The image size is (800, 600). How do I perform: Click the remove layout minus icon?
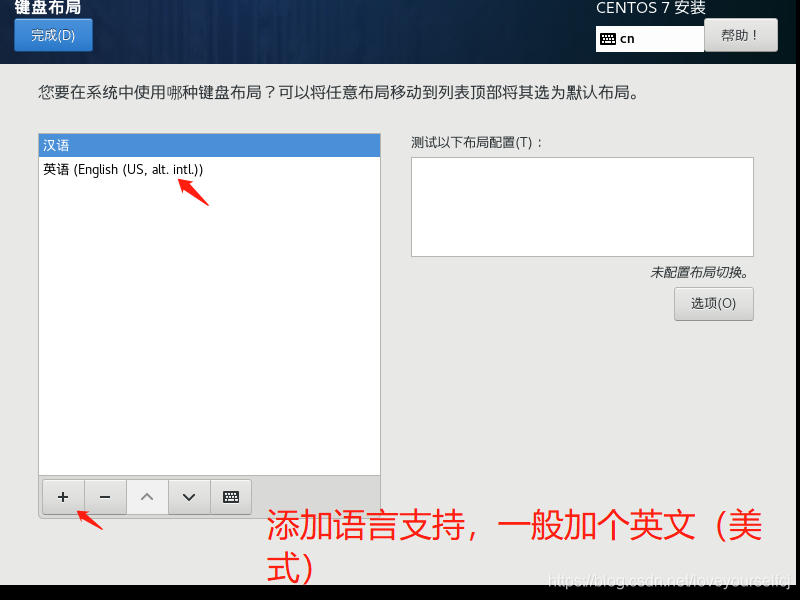[x=104, y=497]
